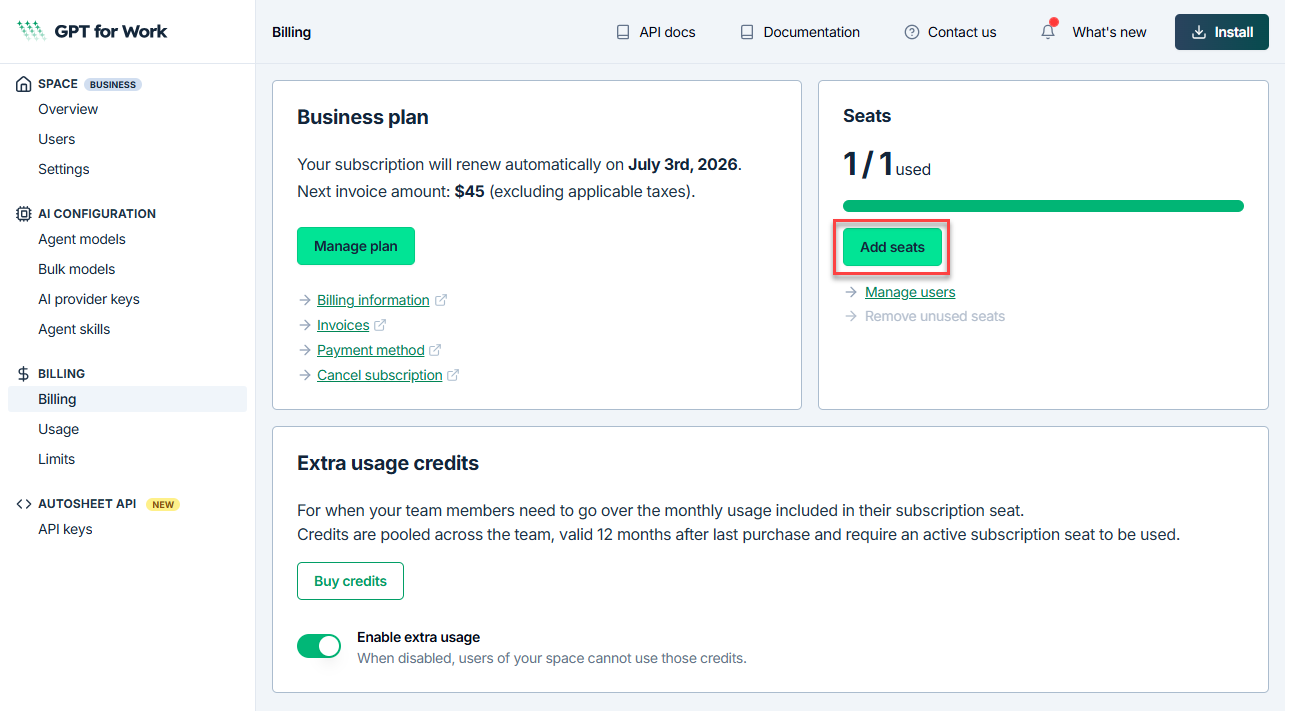Open notifications via the bell icon
Image resolution: width=1300 pixels, height=711 pixels.
click(x=1048, y=32)
